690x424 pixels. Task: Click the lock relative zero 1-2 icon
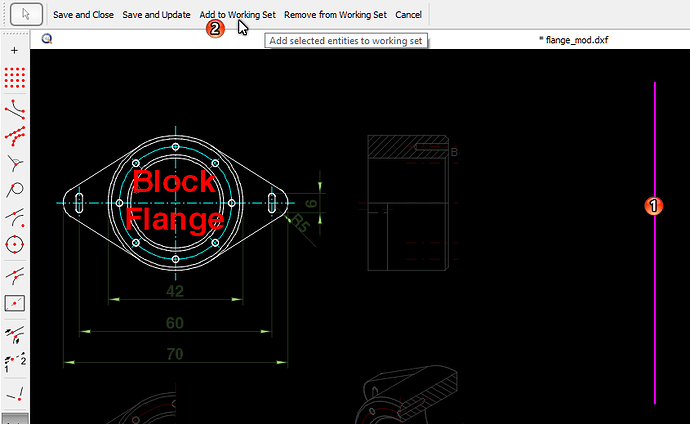pyautogui.click(x=15, y=362)
